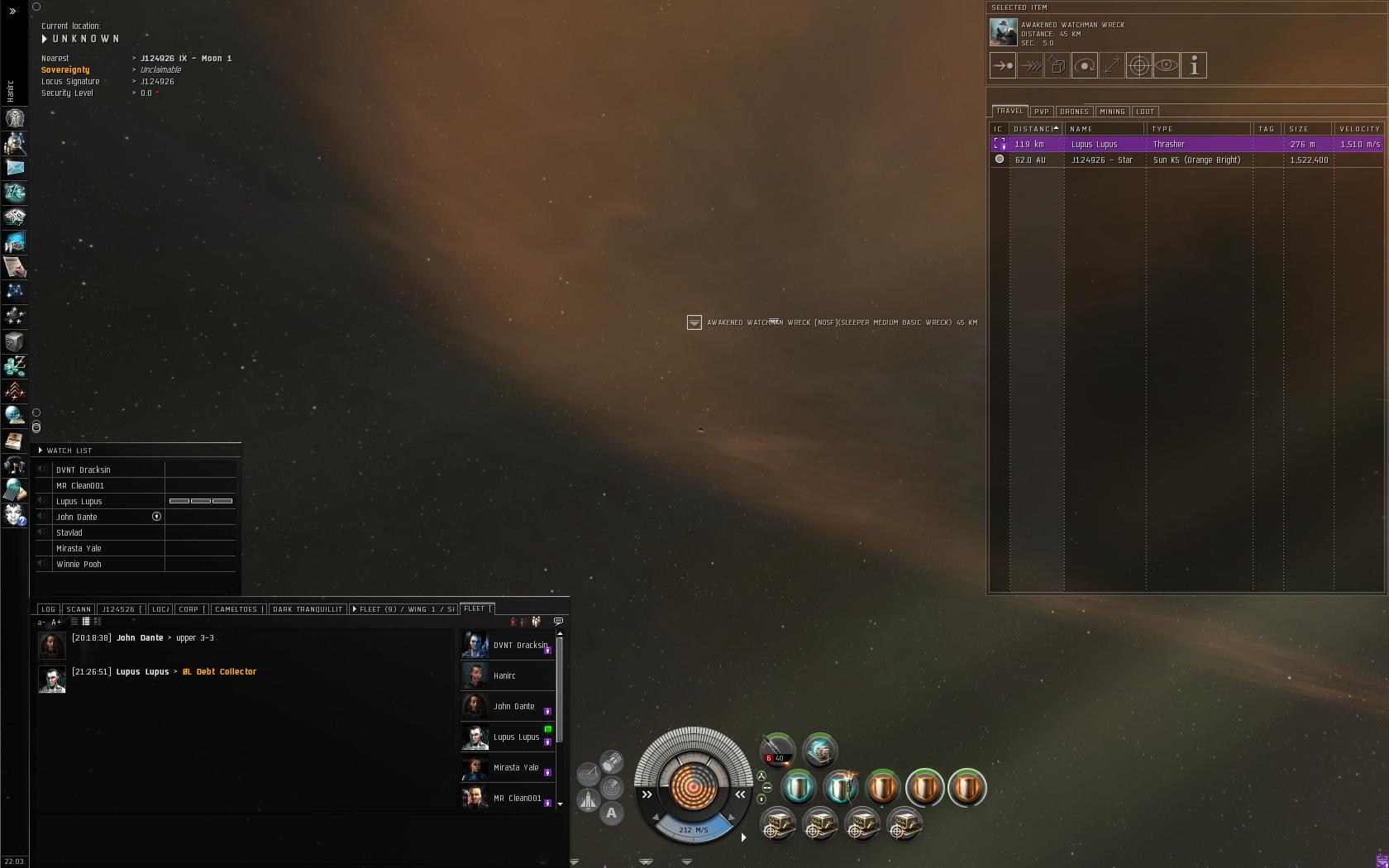Expand the Unknown current location header
The image size is (1389, 868).
45,39
